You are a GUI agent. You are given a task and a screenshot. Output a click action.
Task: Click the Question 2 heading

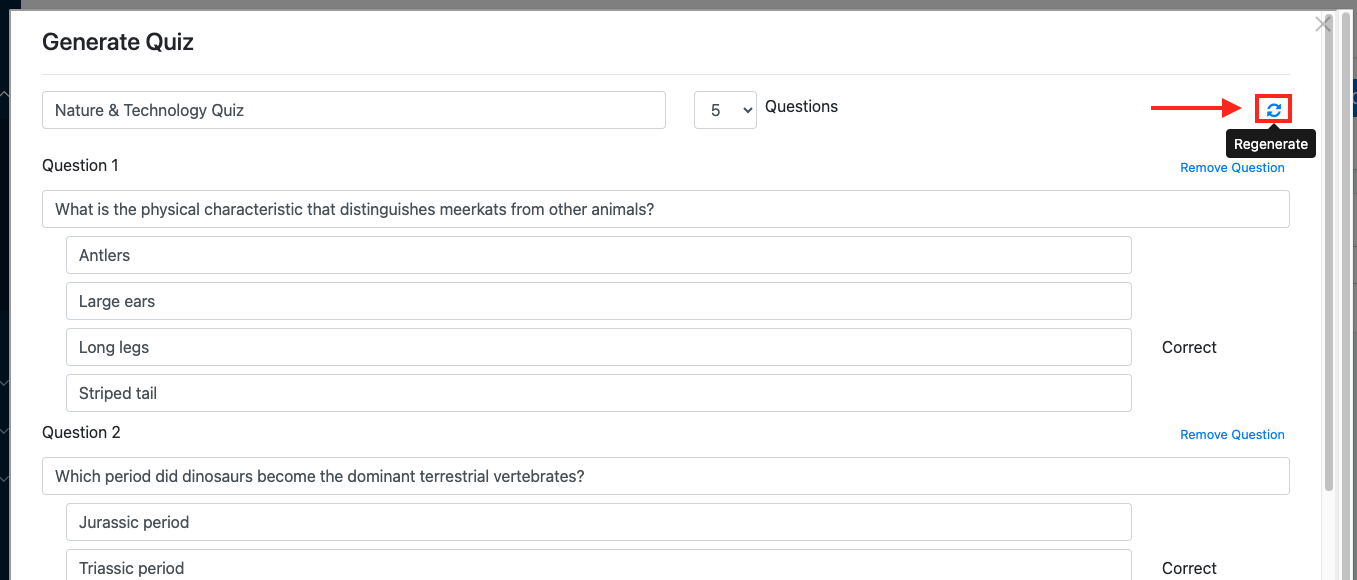[x=81, y=432]
